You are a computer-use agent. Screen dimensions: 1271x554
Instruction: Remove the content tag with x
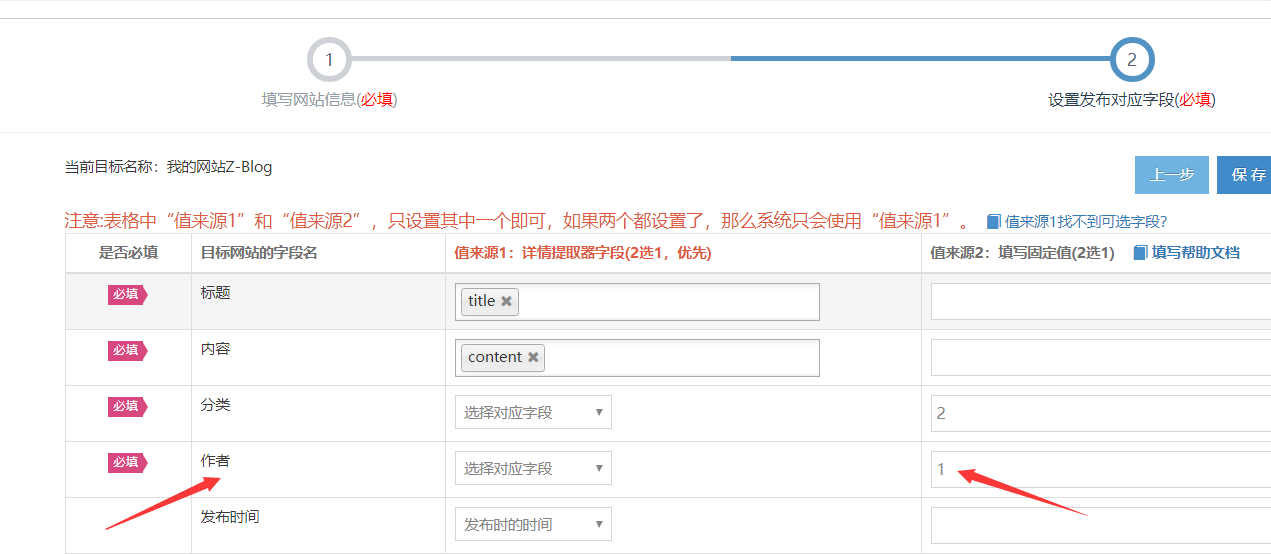tap(533, 357)
